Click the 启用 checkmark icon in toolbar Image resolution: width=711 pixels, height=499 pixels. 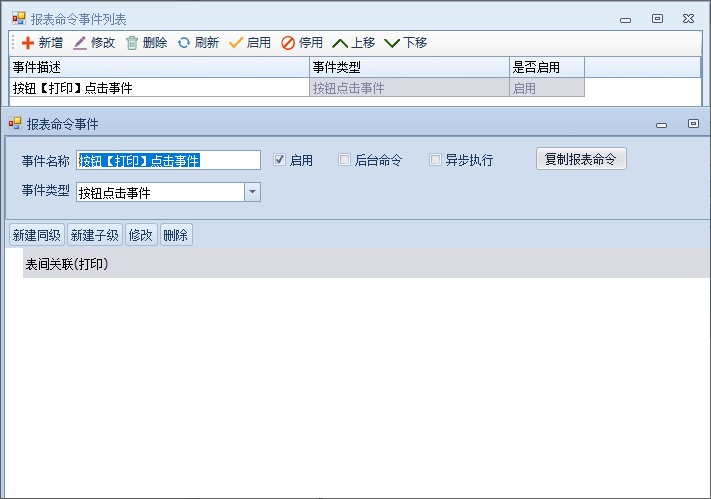pyautogui.click(x=236, y=43)
